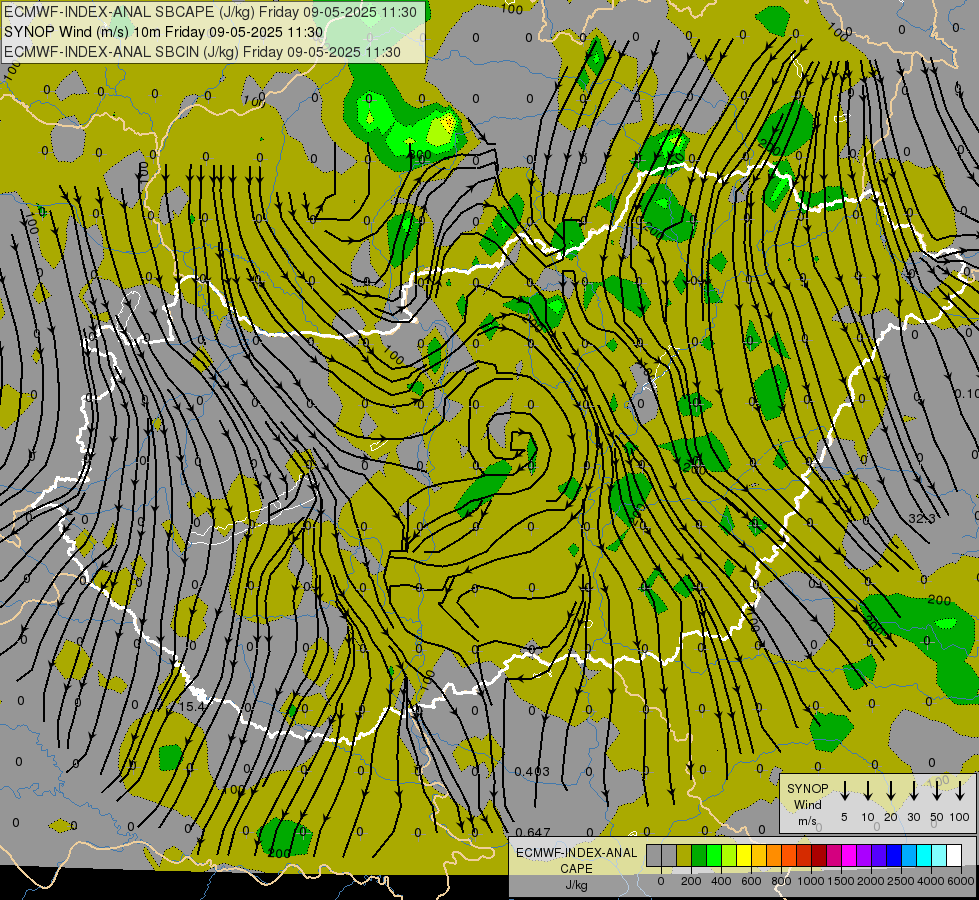The height and width of the screenshot is (900, 979).
Task: Click the '0.647' value on the map
Action: pos(533,832)
